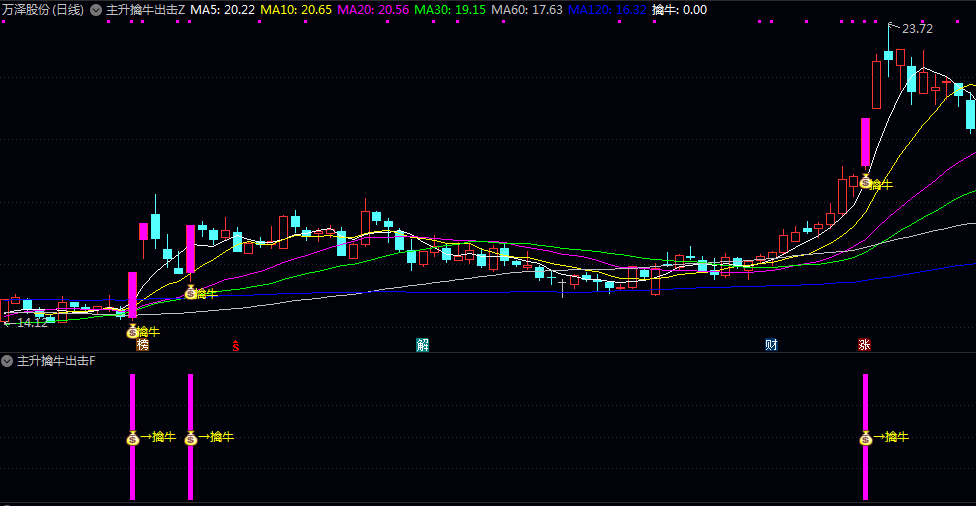Click the rightmost 擒牛 money bag on the main chart
Image resolution: width=976 pixels, height=506 pixels.
coord(865,183)
